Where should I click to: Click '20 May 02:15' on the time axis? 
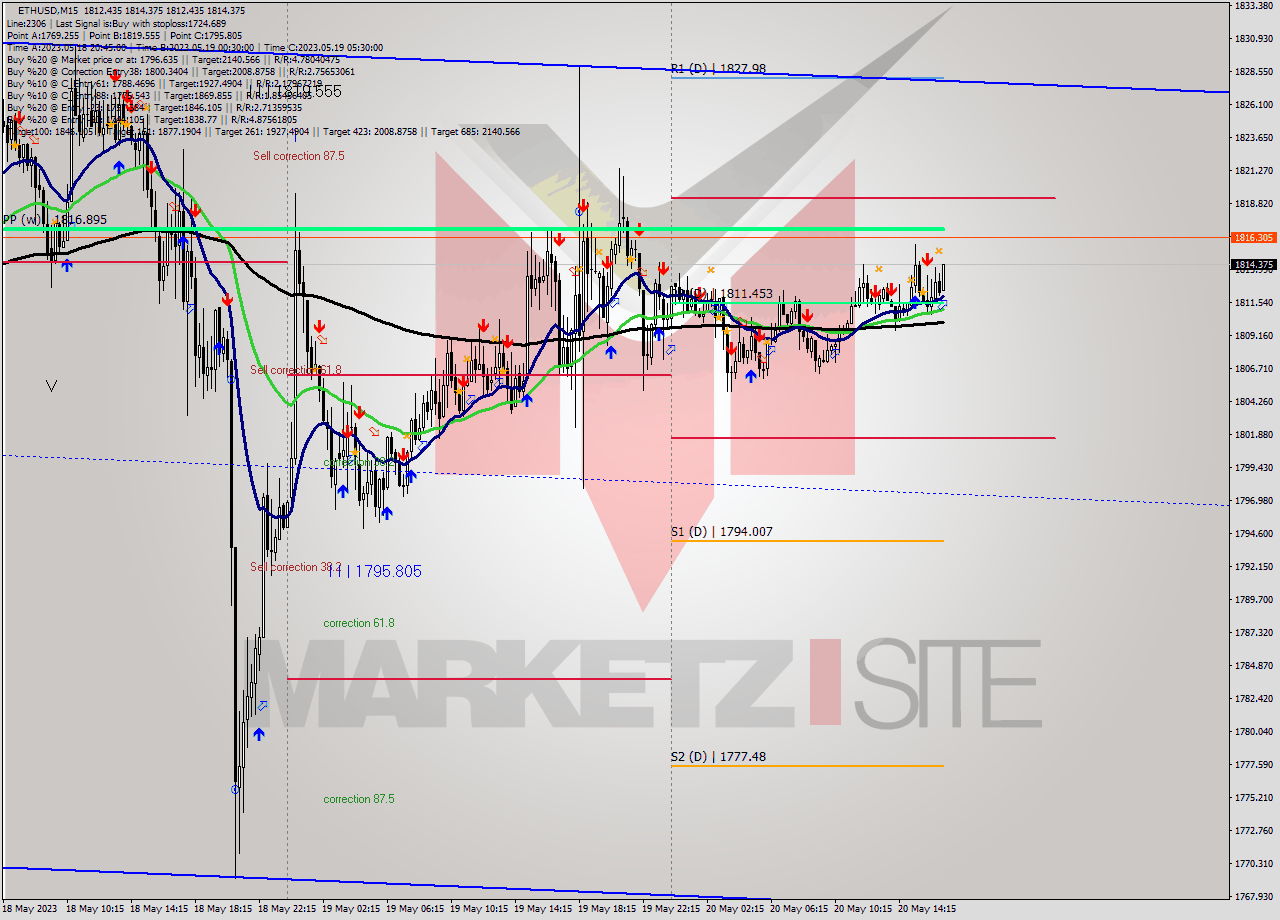point(735,910)
